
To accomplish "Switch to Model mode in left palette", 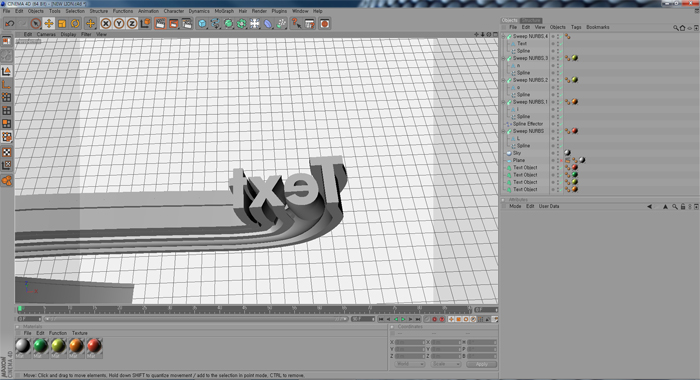I will (6, 71).
